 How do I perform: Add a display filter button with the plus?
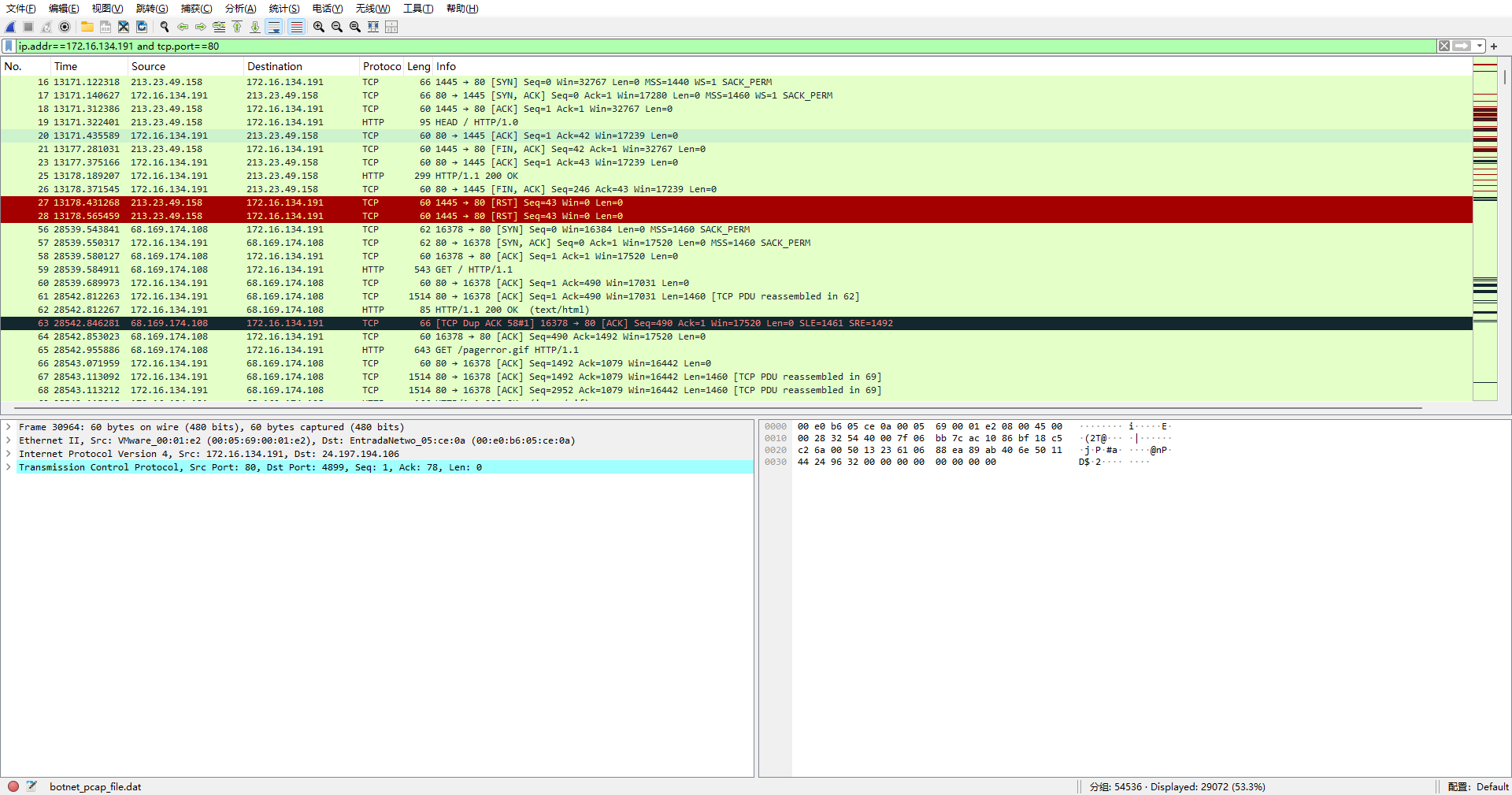[x=1494, y=46]
